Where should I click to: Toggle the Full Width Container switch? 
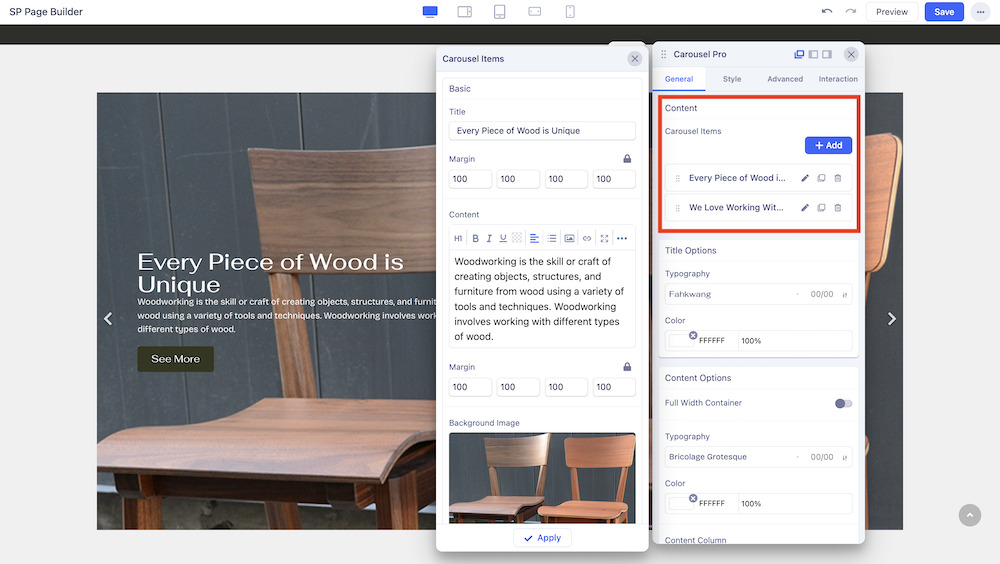click(x=843, y=403)
